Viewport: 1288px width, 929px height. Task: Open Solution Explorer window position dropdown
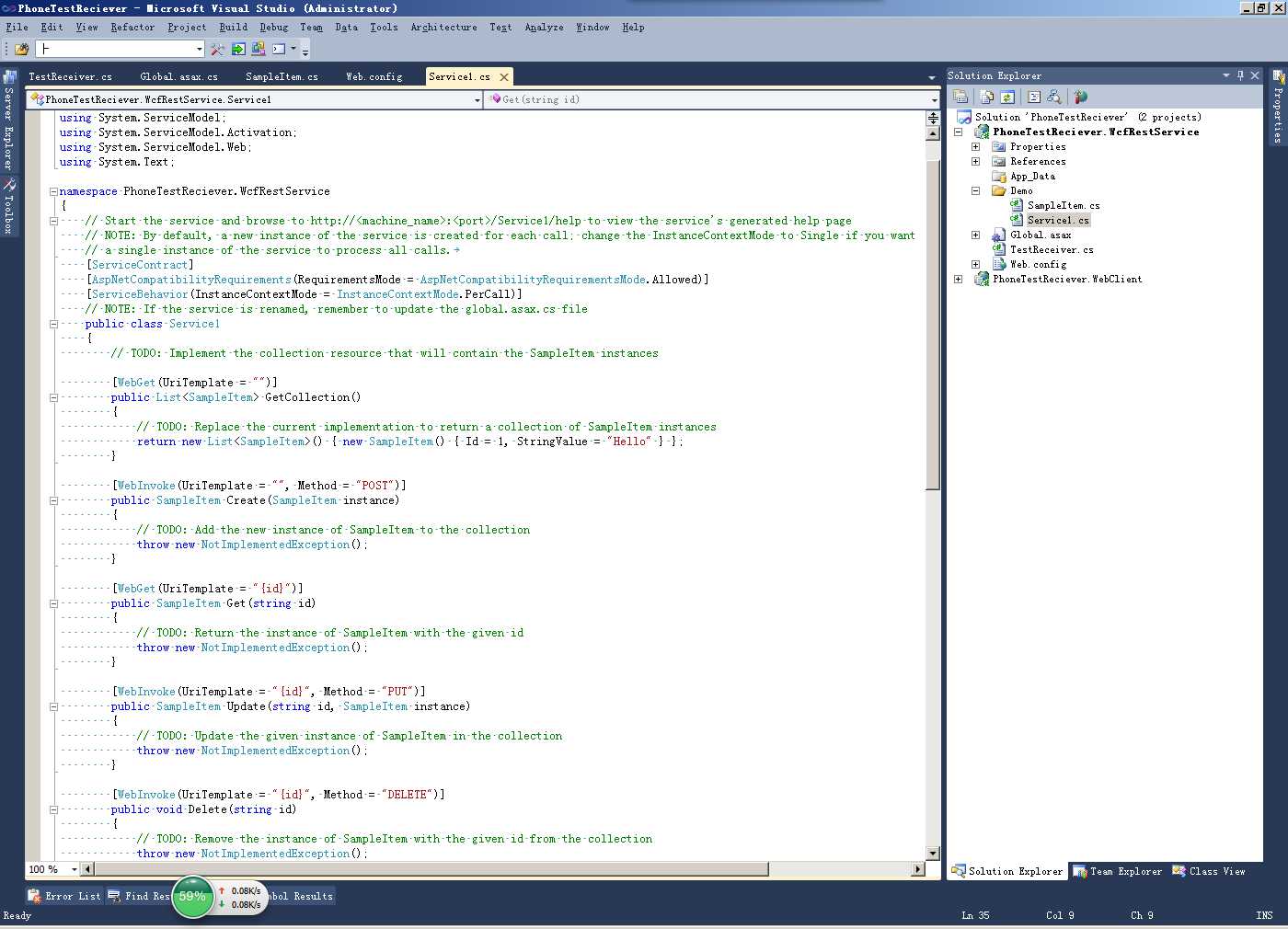pos(1225,75)
